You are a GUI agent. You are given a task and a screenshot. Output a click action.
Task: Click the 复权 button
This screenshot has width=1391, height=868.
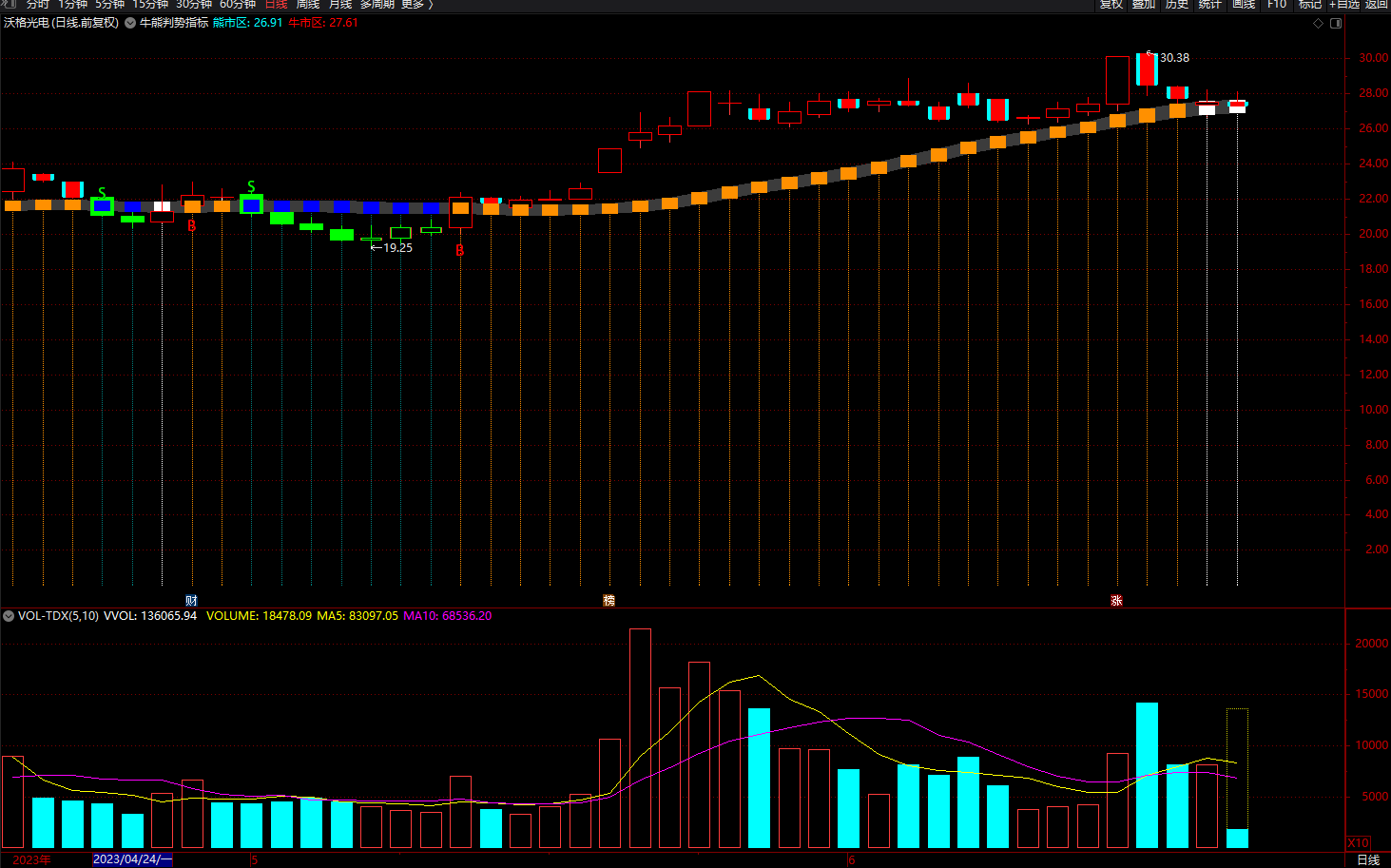click(x=1111, y=5)
